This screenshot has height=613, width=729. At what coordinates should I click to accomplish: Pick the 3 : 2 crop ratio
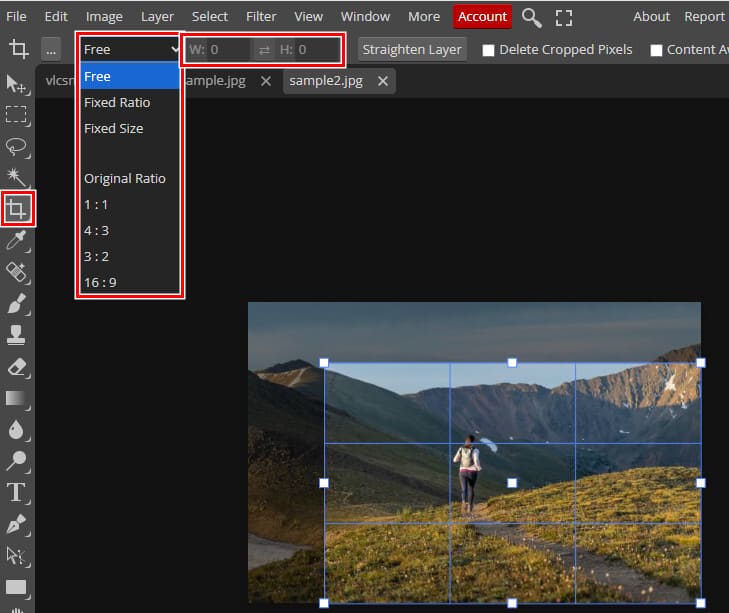pyautogui.click(x=130, y=256)
